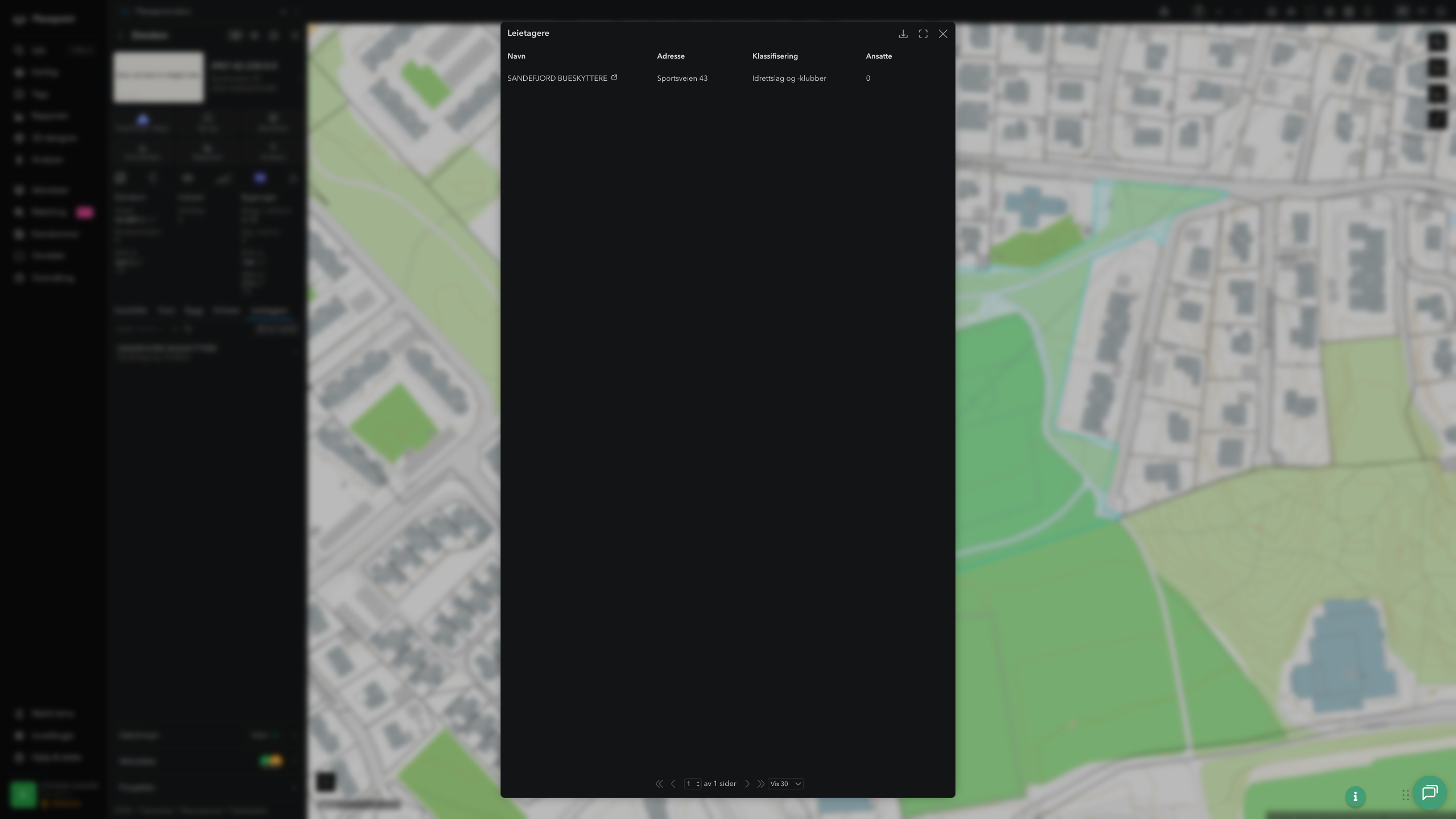The width and height of the screenshot is (1456, 819).
Task: Open the chat support bubble
Action: pyautogui.click(x=1430, y=792)
